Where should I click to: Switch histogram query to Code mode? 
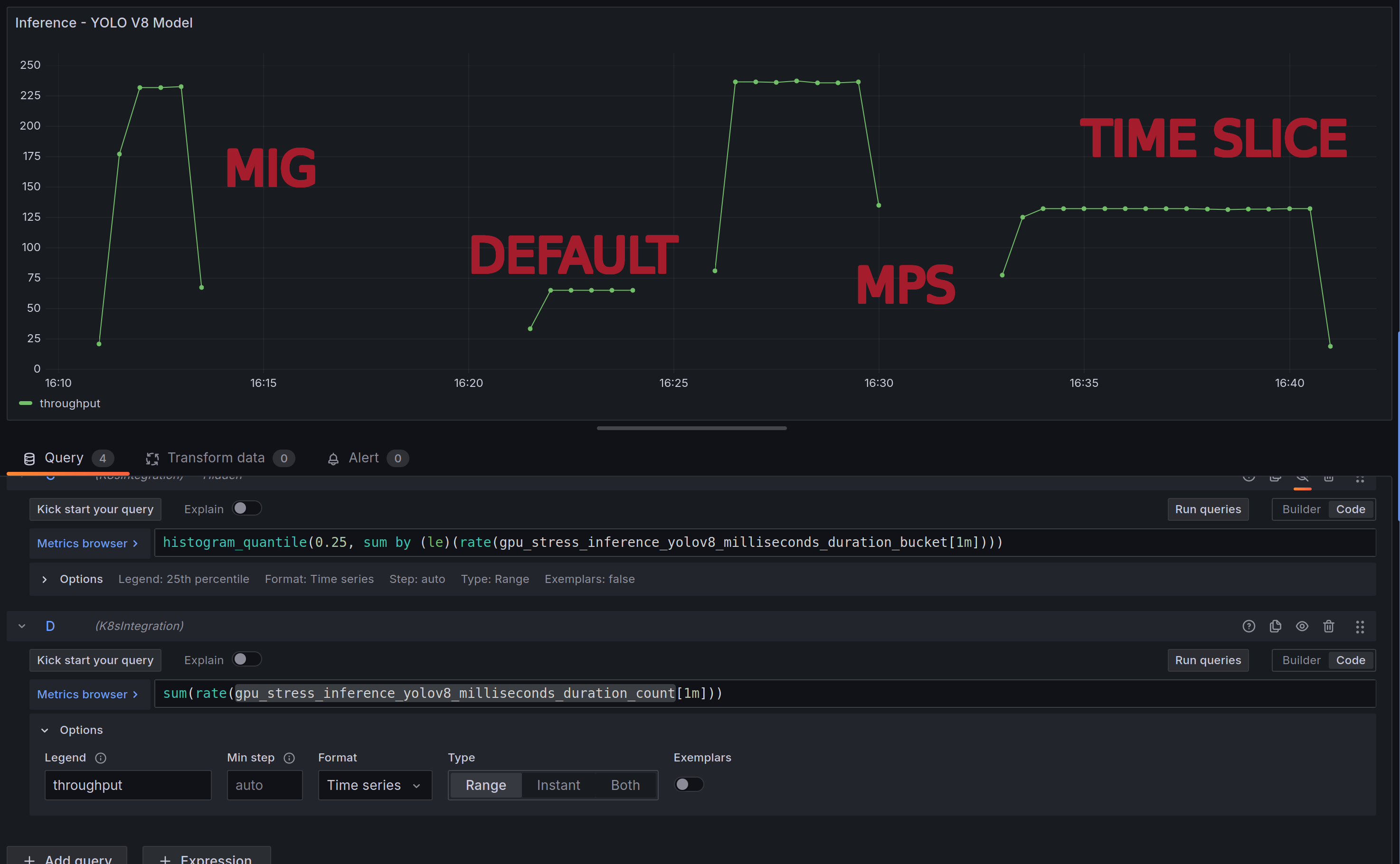tap(1350, 509)
